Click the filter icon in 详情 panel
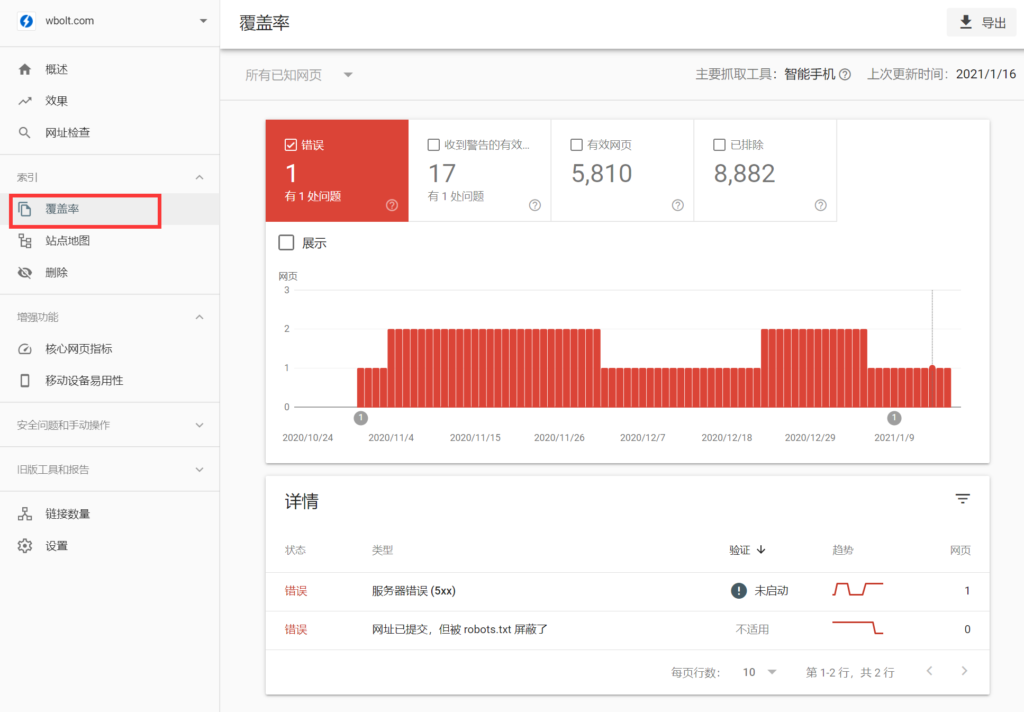 point(962,499)
